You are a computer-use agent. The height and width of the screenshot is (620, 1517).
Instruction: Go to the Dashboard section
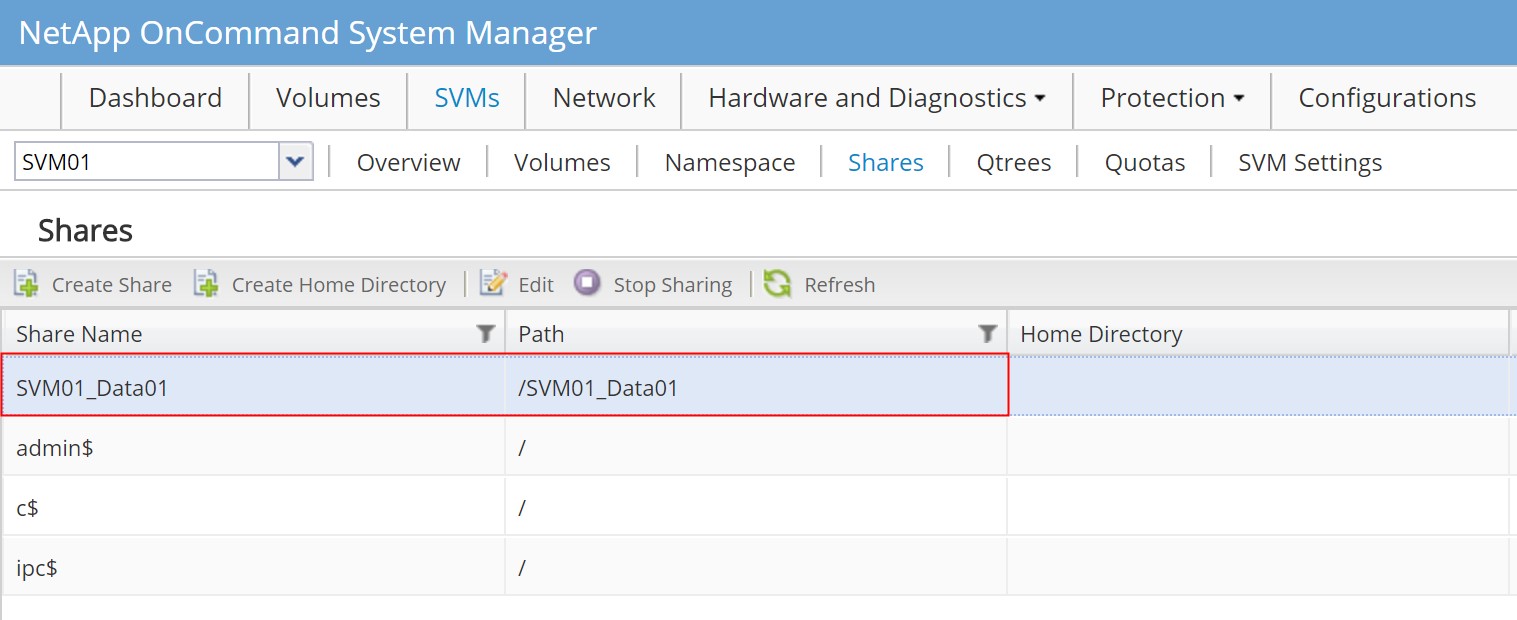[x=155, y=98]
